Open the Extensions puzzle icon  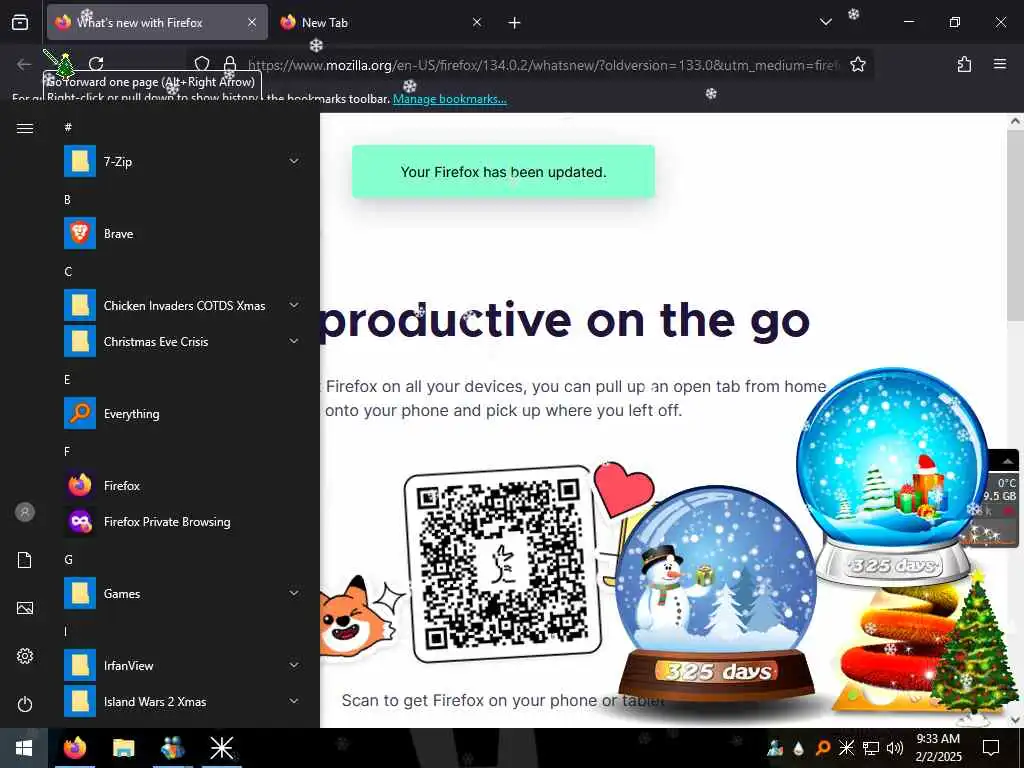click(x=965, y=64)
